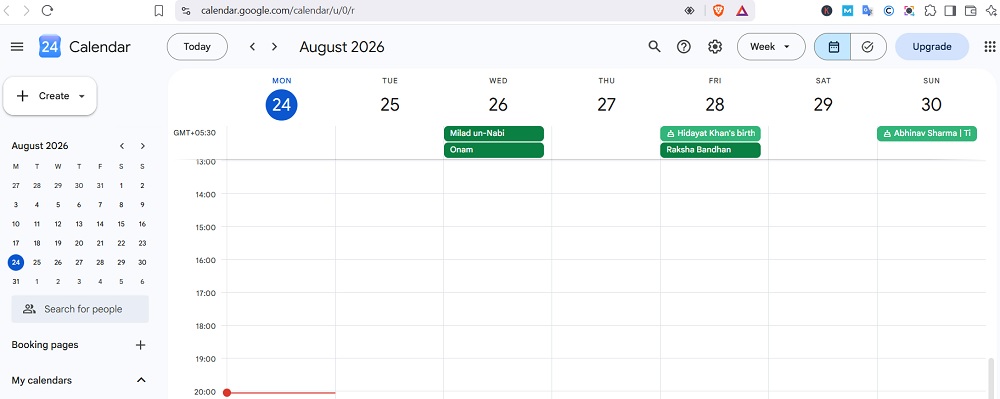Image resolution: width=1000 pixels, height=399 pixels.
Task: Open the Abhinav Sharma event
Action: [927, 133]
